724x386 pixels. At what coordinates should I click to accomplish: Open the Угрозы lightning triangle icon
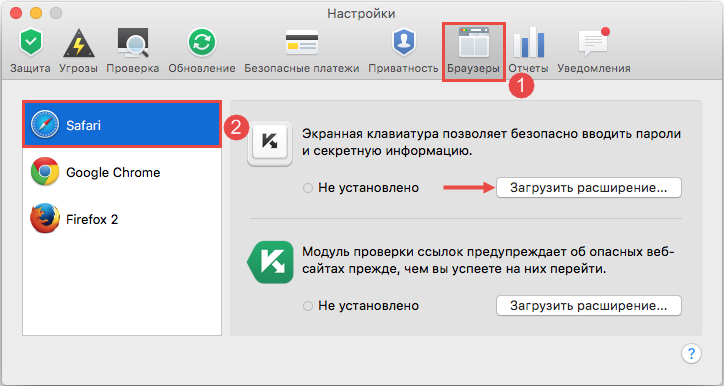click(78, 43)
